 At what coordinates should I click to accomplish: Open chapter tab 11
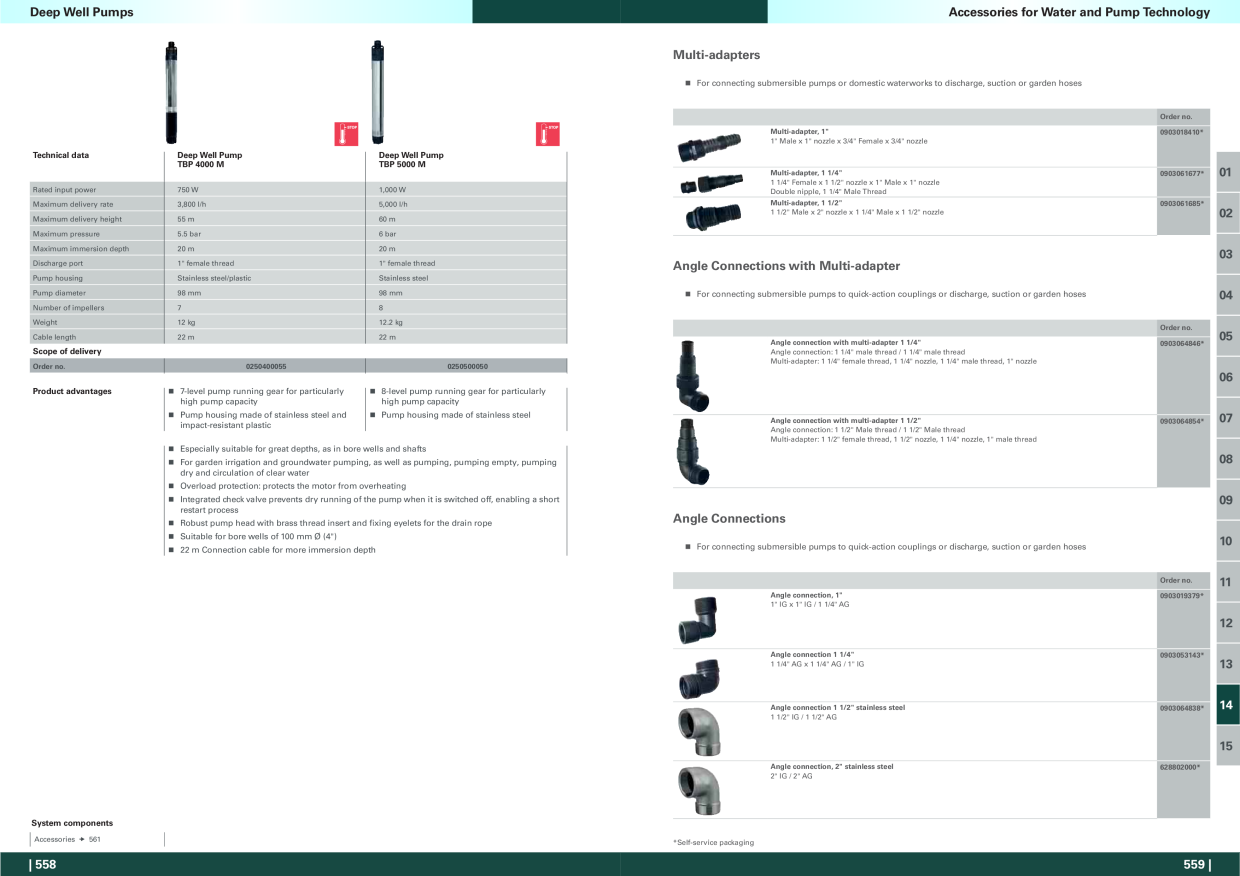pos(1226,582)
